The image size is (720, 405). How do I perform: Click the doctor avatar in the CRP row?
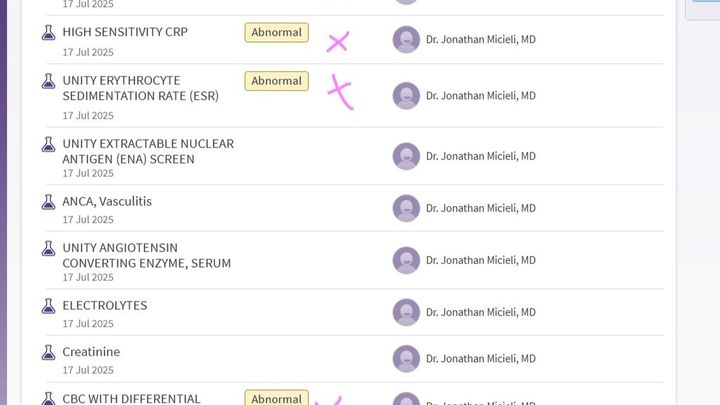click(406, 40)
